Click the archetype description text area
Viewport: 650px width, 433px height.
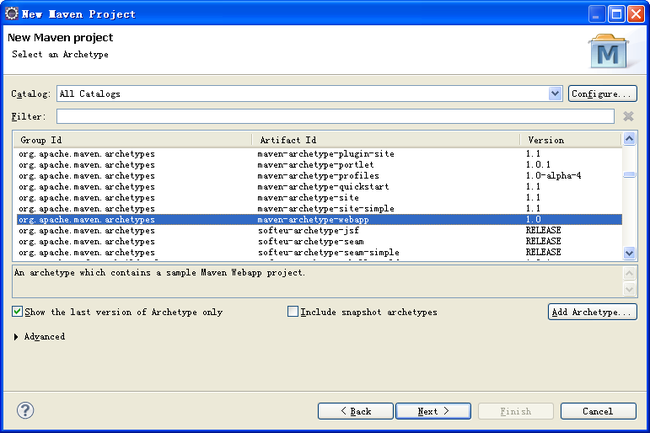318,281
